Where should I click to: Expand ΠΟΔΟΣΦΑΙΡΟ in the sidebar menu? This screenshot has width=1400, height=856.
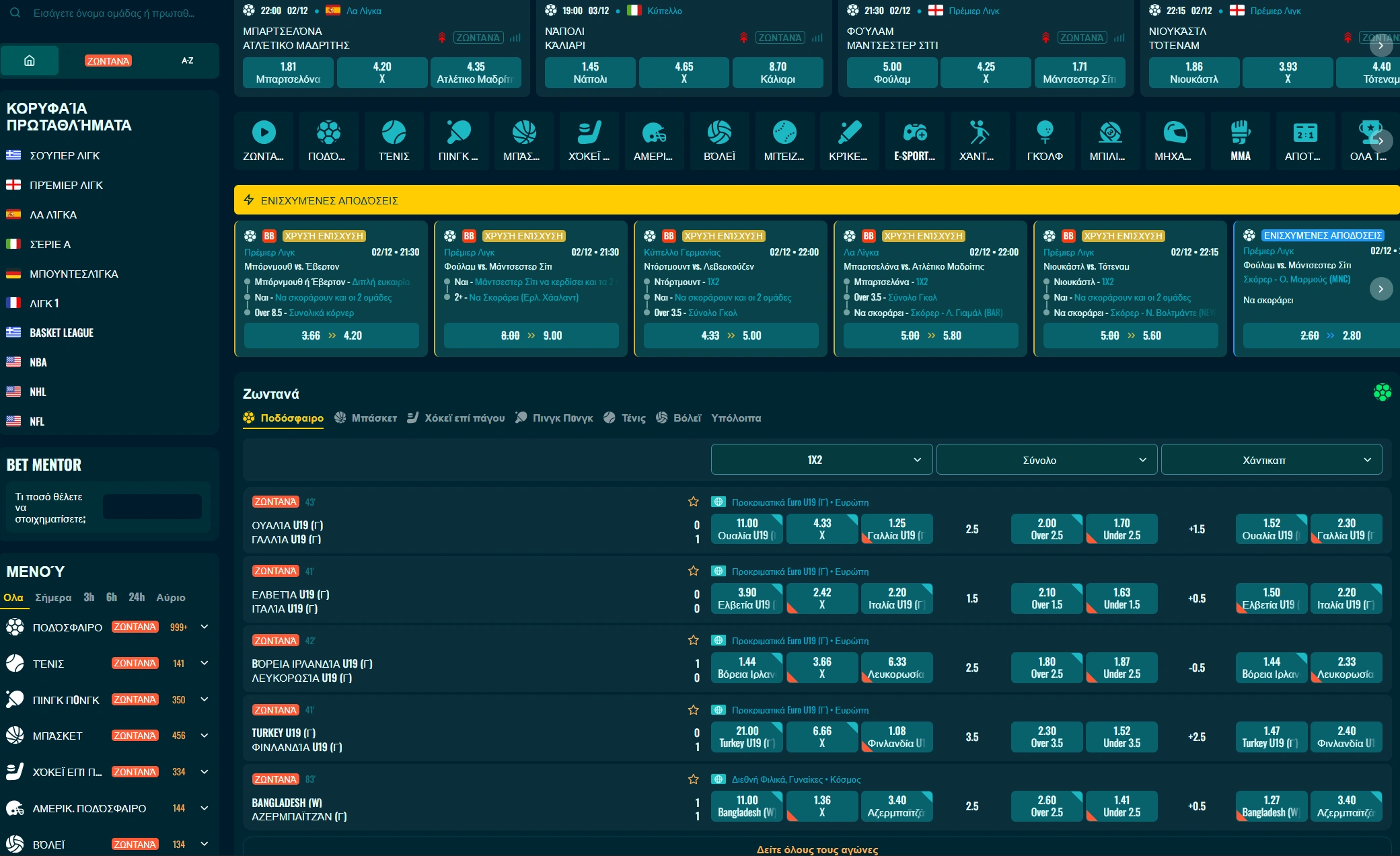click(205, 627)
